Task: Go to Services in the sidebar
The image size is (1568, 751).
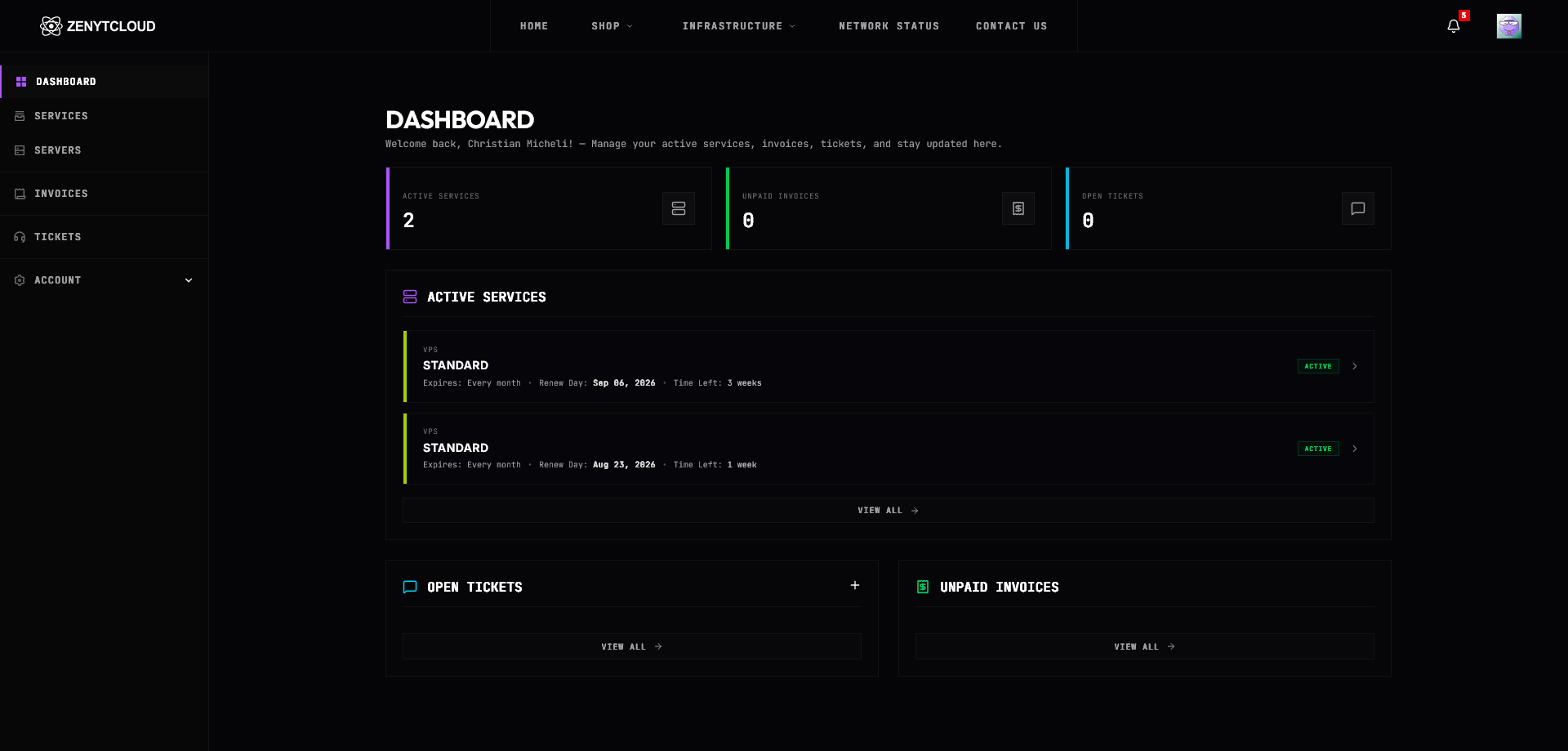Action: 105,116
